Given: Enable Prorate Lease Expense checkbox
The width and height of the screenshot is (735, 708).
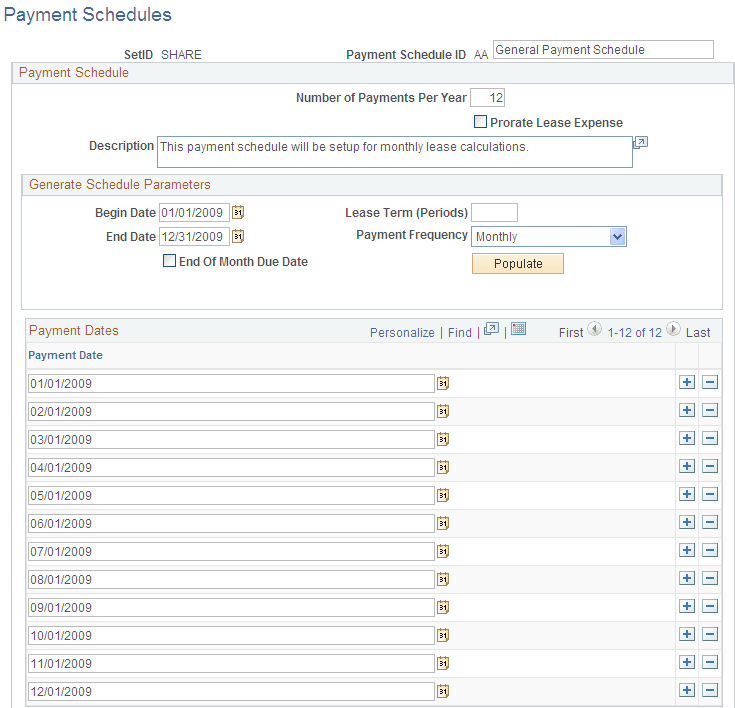Looking at the screenshot, I should coord(480,122).
